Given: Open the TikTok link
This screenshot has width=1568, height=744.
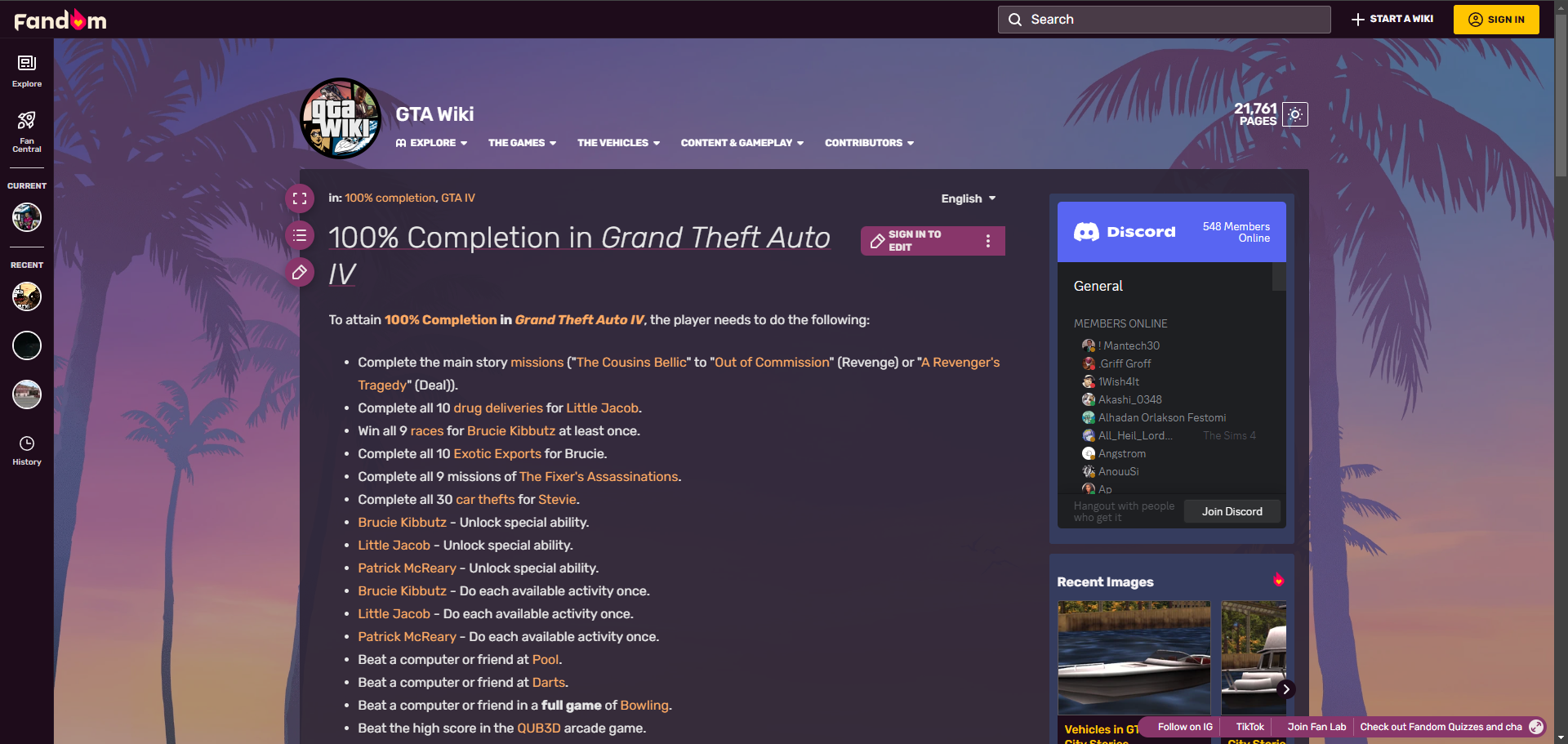Looking at the screenshot, I should pyautogui.click(x=1249, y=727).
